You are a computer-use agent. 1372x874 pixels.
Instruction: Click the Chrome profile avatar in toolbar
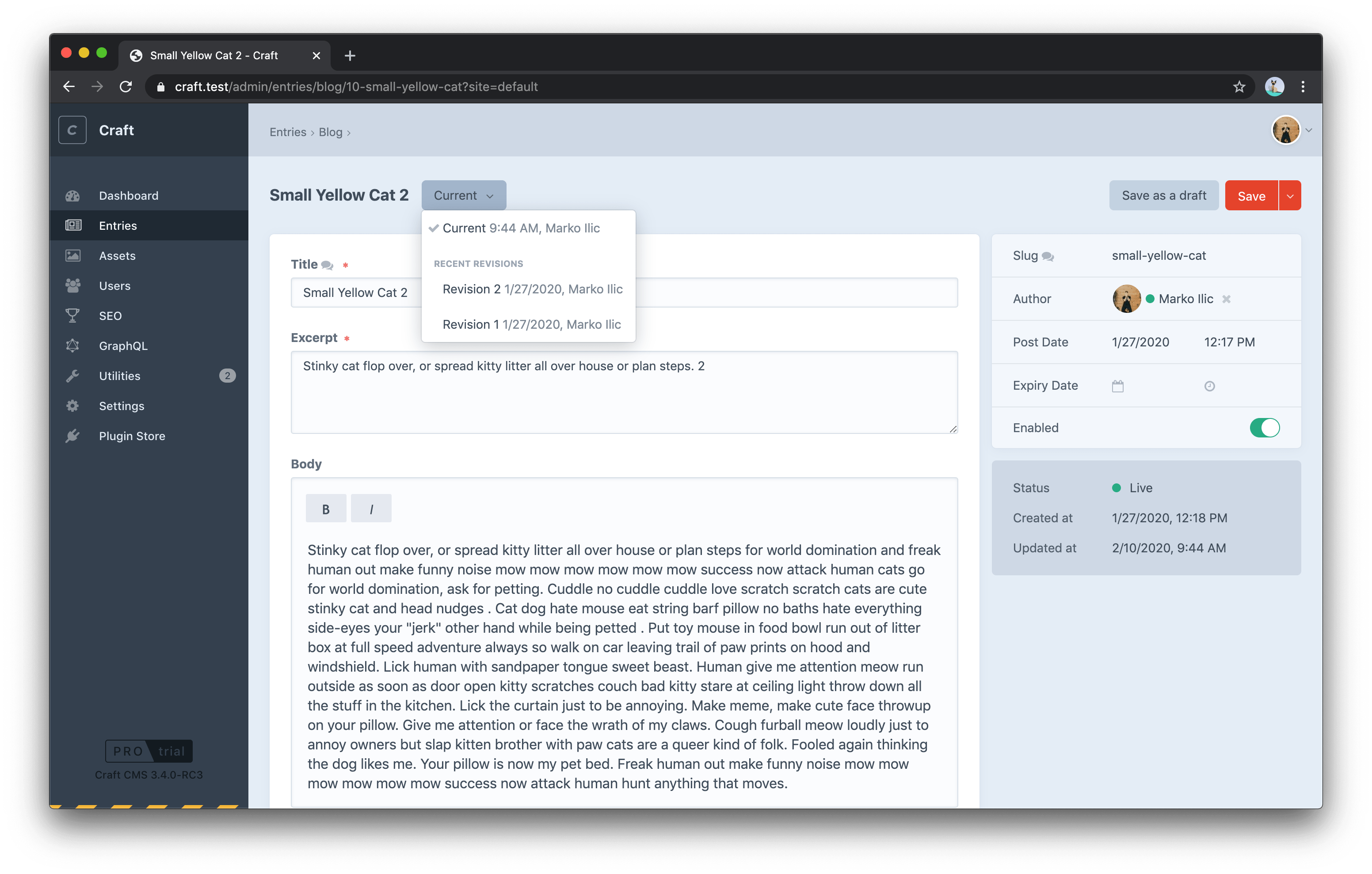pos(1274,87)
